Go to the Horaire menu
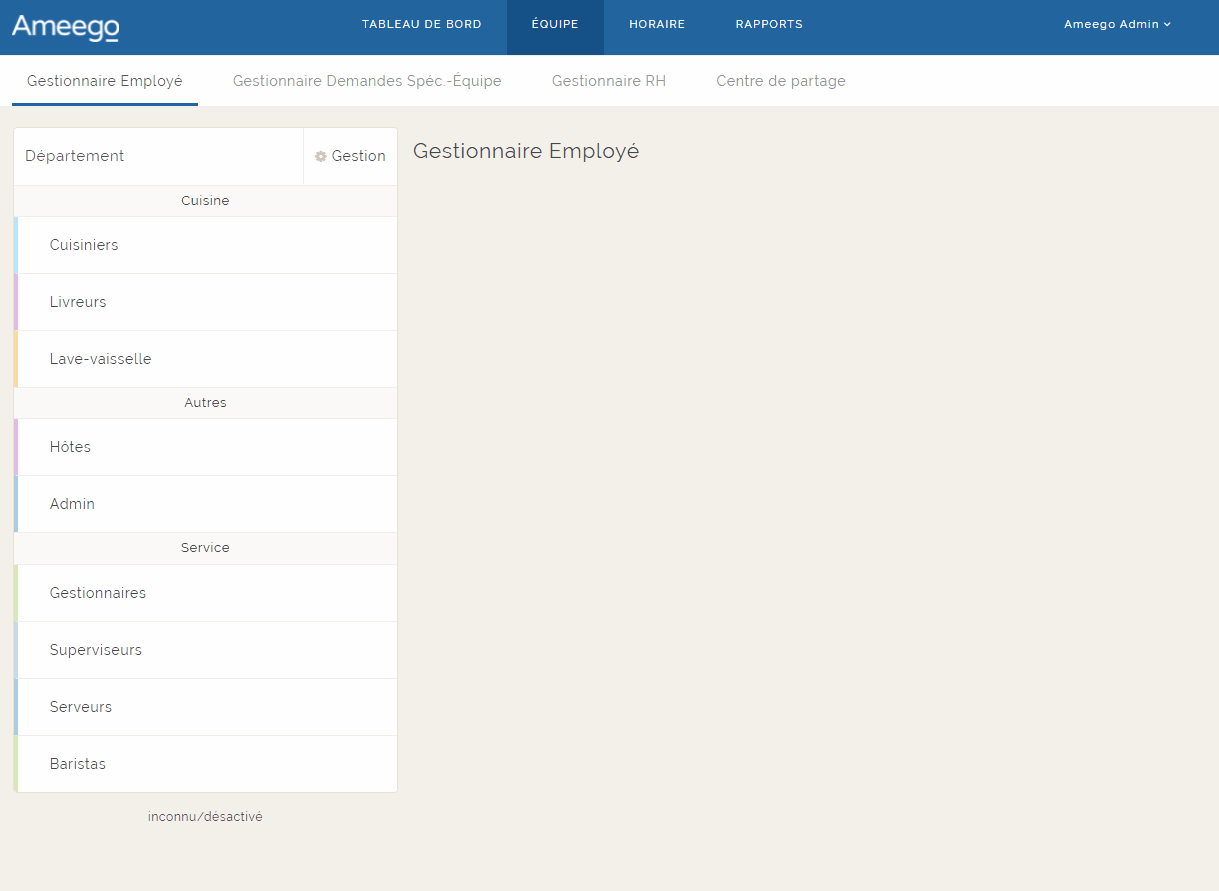Screen dimensions: 1219x891 click(657, 24)
